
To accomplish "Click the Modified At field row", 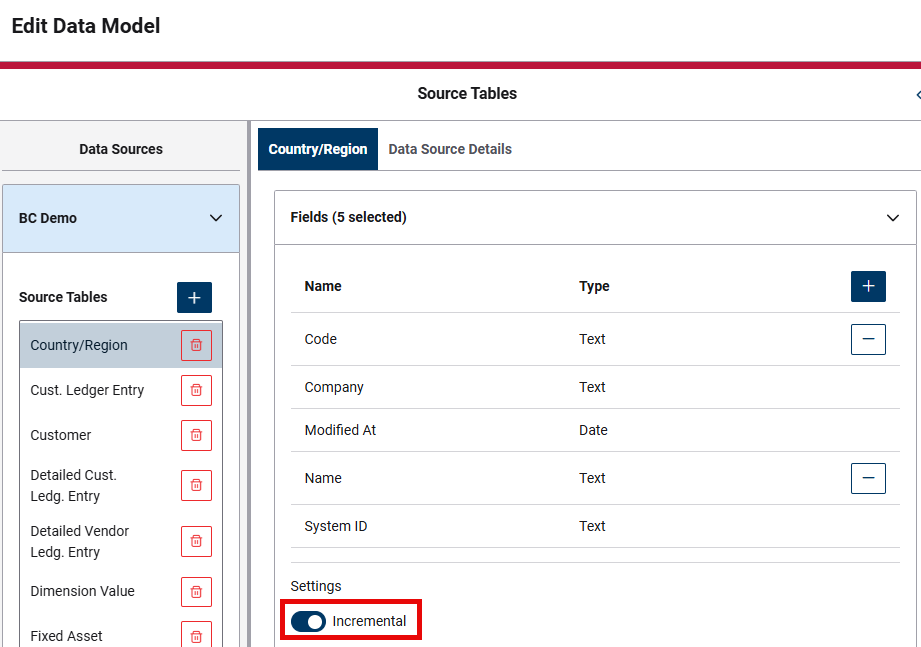I will click(400, 430).
